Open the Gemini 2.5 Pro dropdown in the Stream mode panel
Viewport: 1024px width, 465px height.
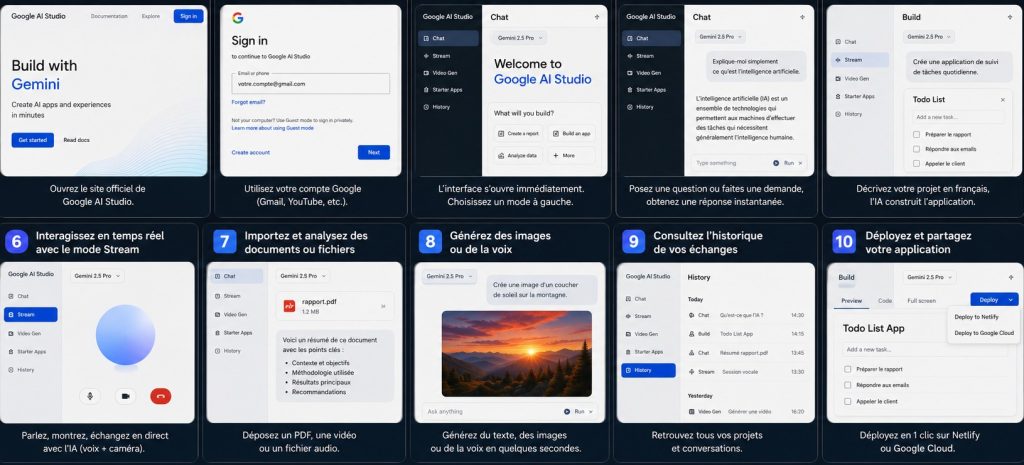(x=97, y=276)
